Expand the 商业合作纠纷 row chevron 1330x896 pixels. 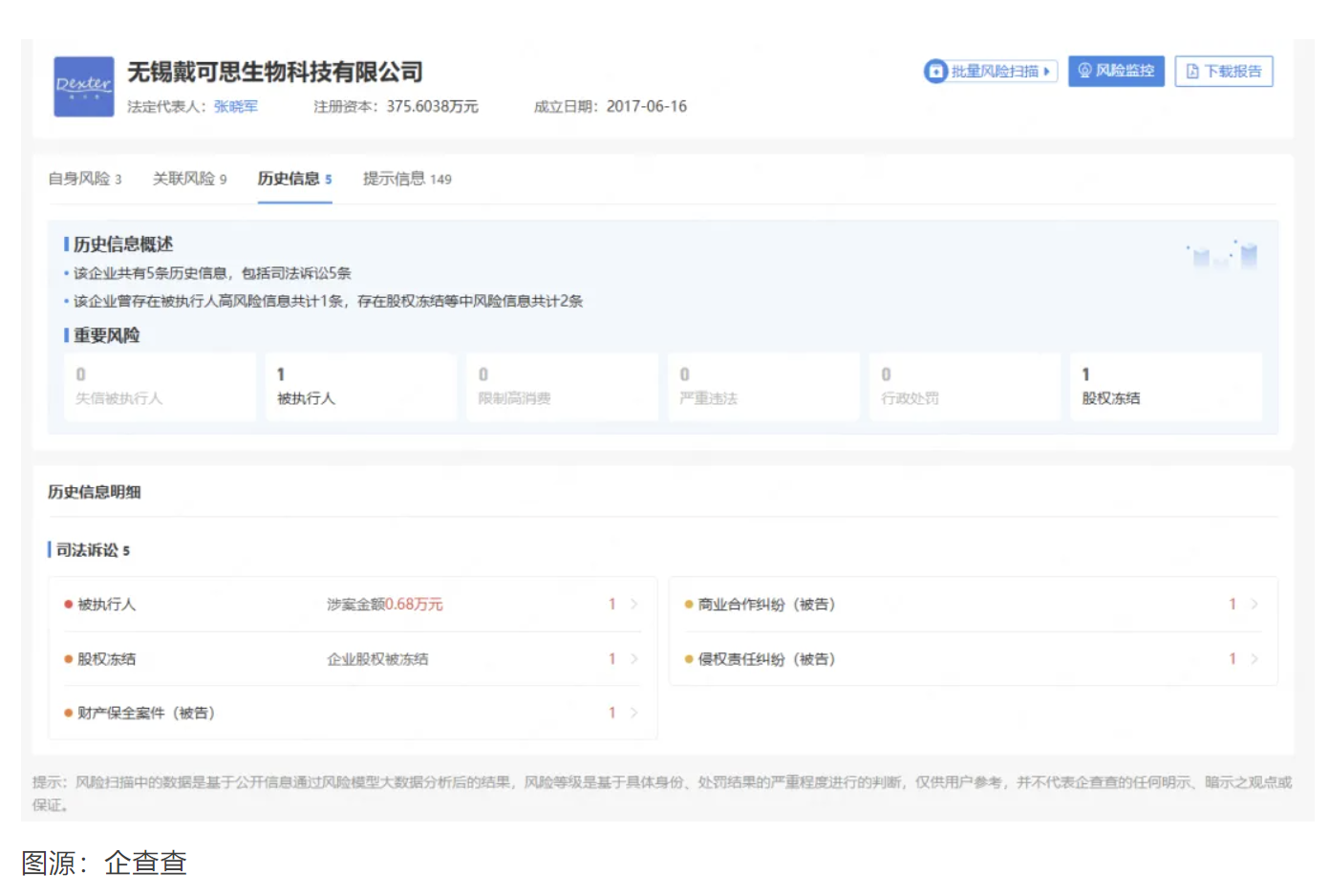click(x=1254, y=604)
